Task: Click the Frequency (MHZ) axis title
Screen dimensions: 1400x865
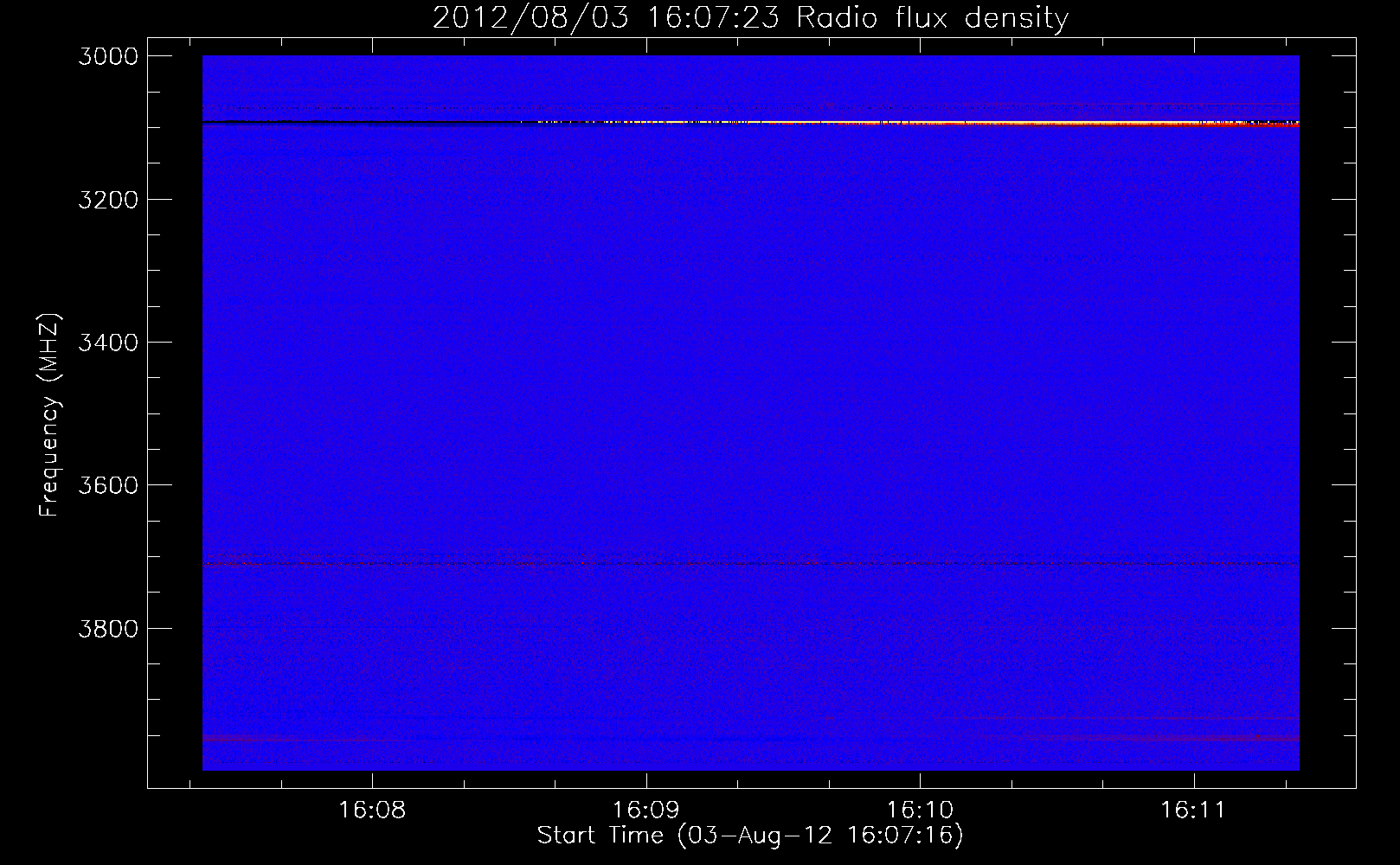Action: [x=49, y=415]
